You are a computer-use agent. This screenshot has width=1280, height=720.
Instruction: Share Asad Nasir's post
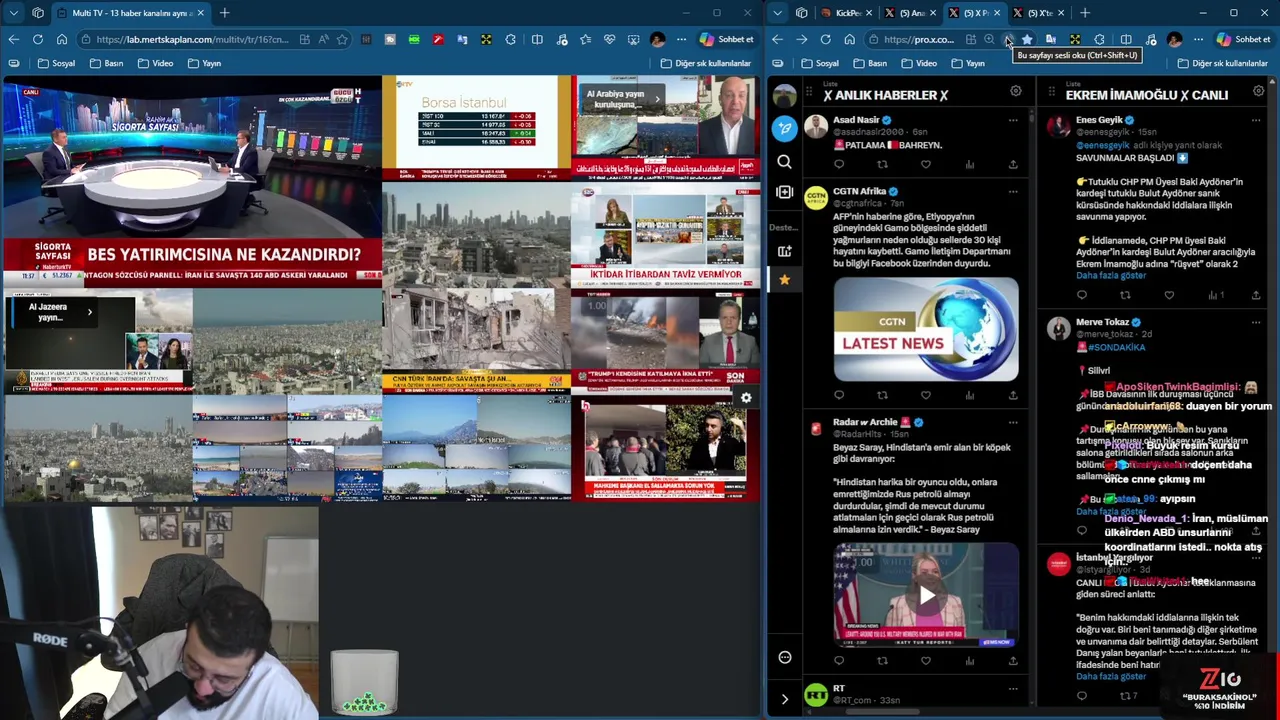(x=1013, y=165)
